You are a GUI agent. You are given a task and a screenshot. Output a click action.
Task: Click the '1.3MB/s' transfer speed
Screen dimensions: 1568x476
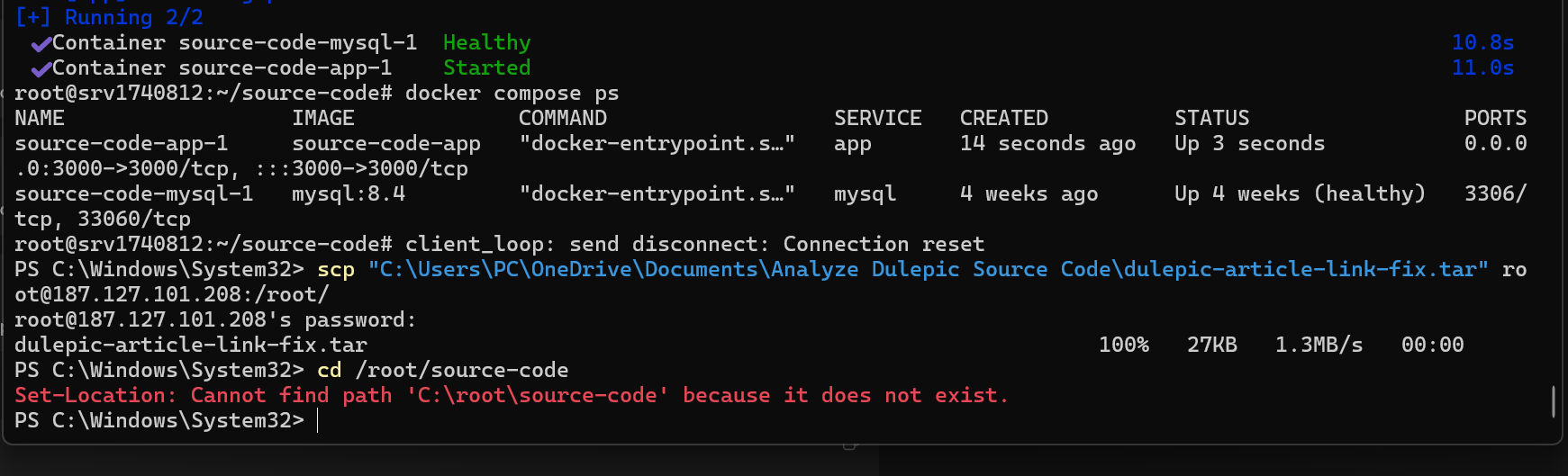(x=1319, y=346)
